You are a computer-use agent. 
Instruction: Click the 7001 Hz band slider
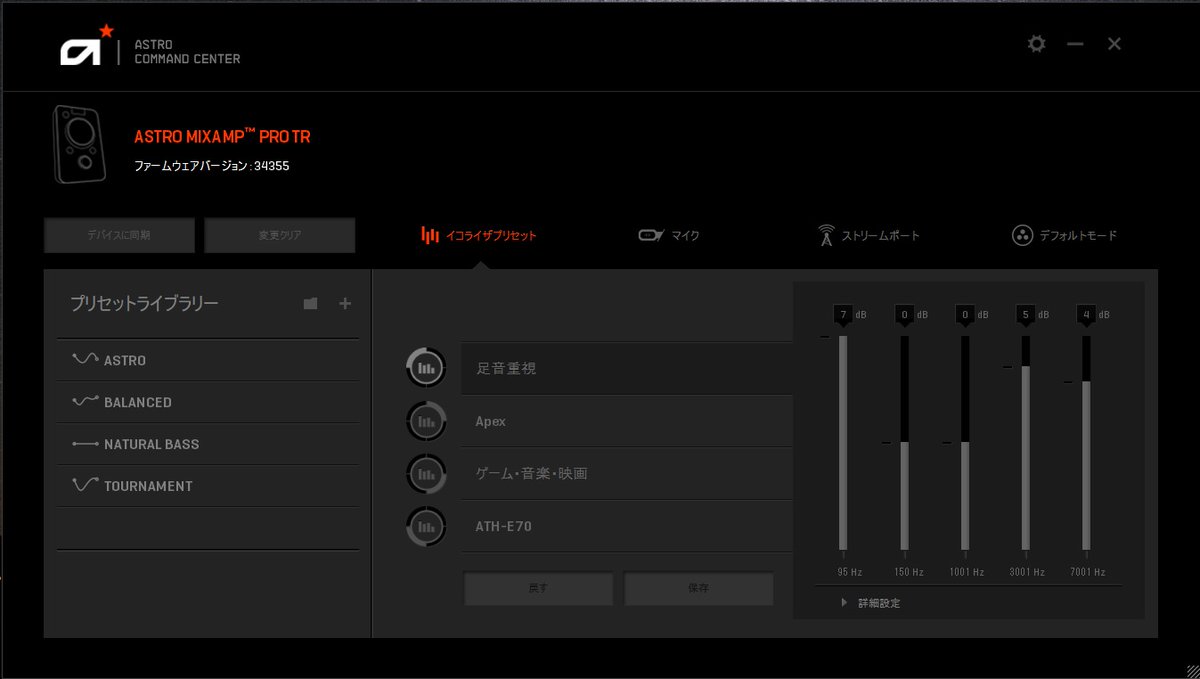tap(1086, 443)
